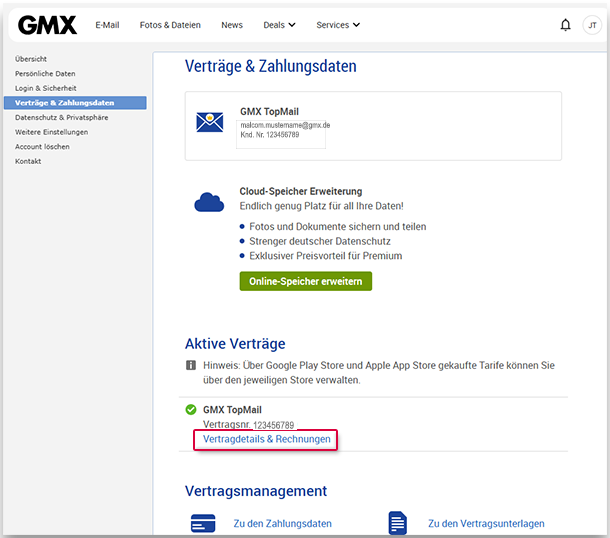Choose Account löschen in sidebar

pyautogui.click(x=42, y=147)
